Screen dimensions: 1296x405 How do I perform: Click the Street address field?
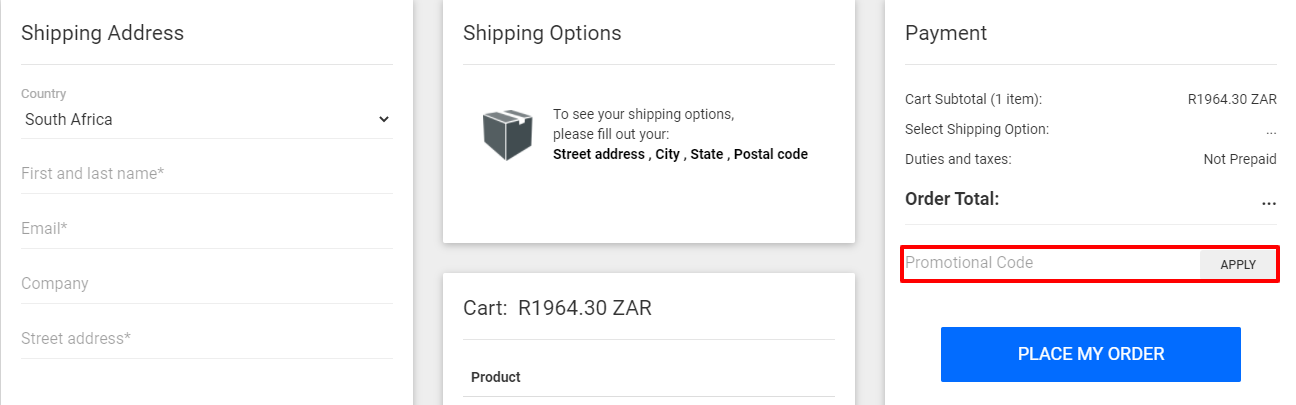pyautogui.click(x=207, y=339)
